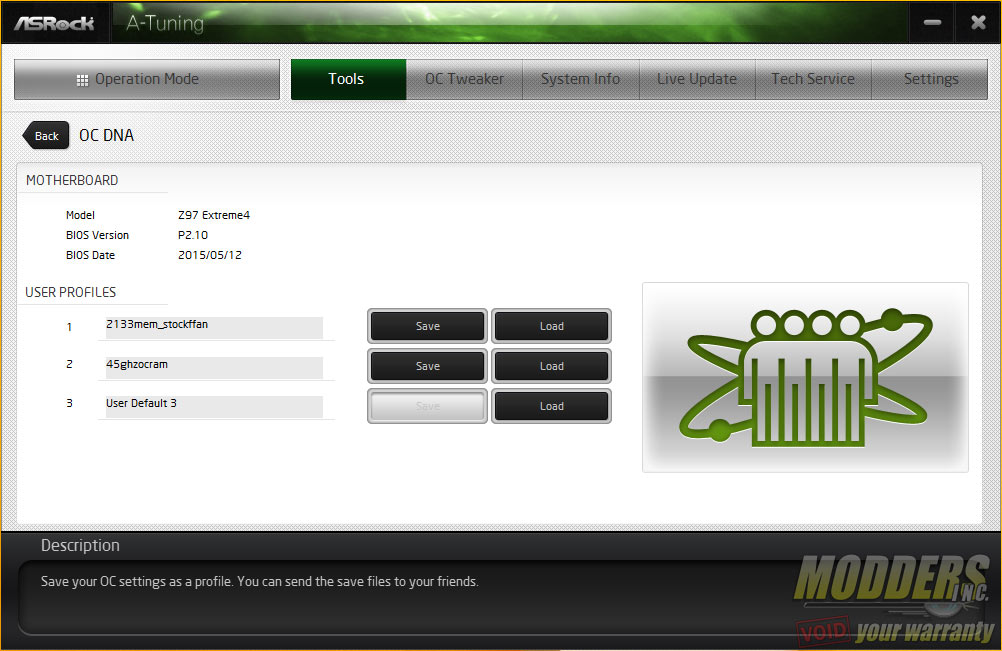
Task: Switch to the Tools tab
Action: [x=348, y=79]
